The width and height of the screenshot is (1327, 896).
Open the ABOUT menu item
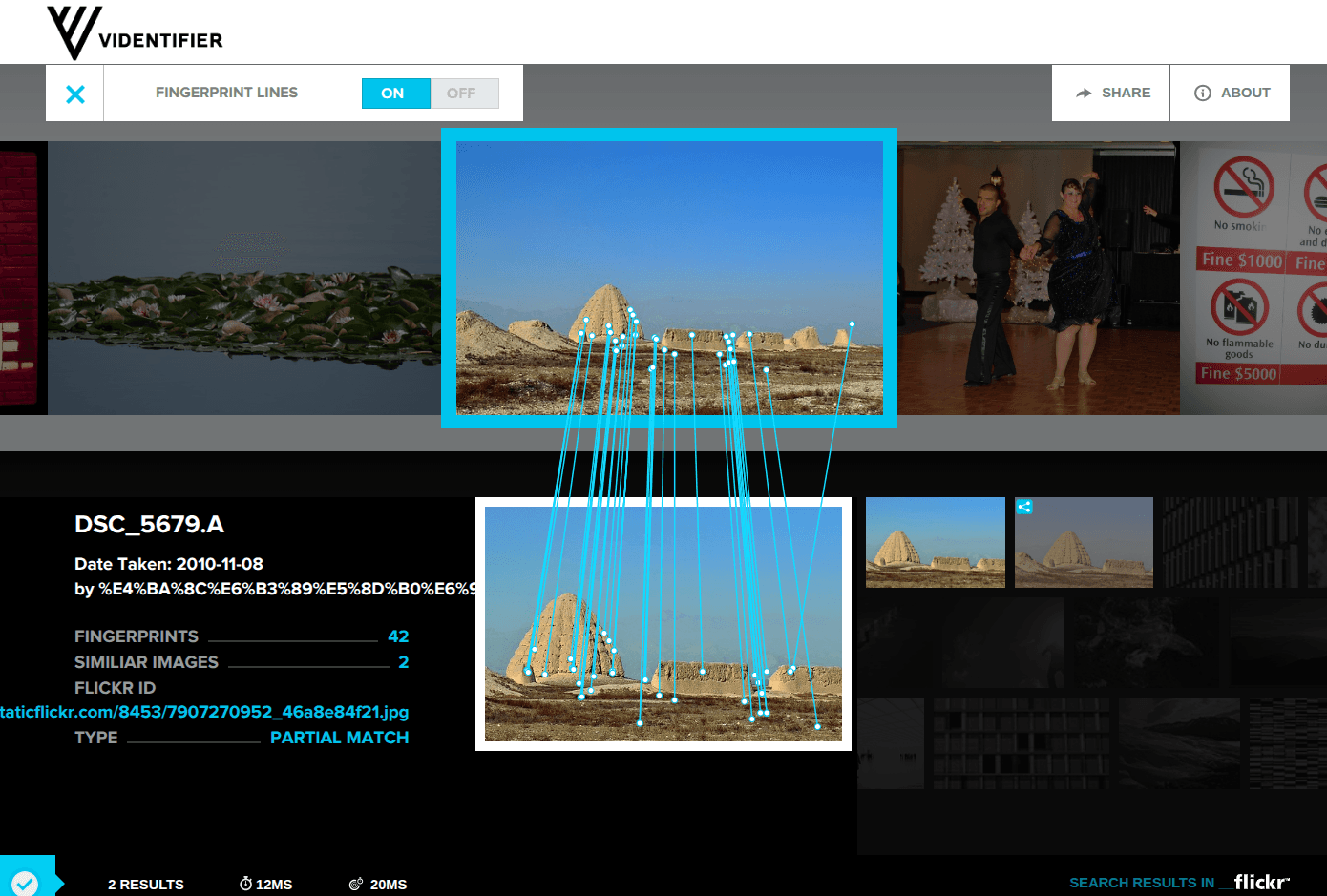click(1244, 92)
